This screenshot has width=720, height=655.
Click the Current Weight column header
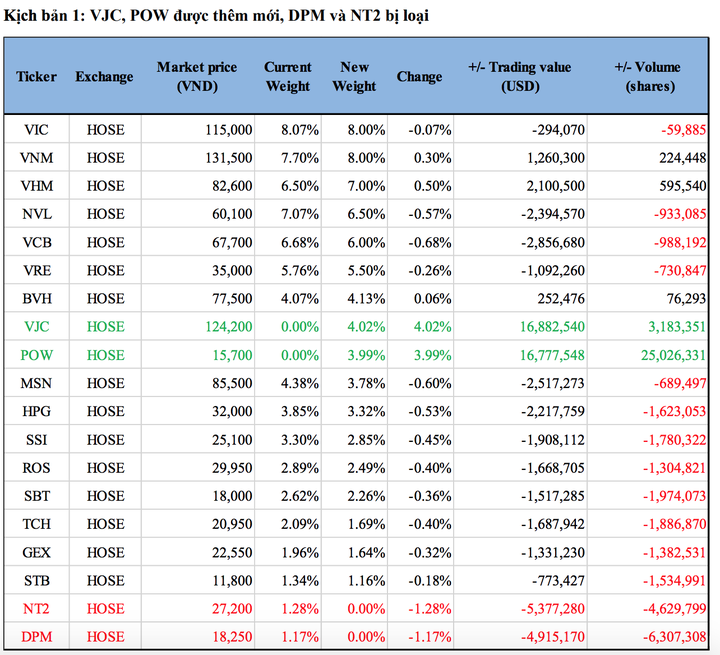coord(288,77)
